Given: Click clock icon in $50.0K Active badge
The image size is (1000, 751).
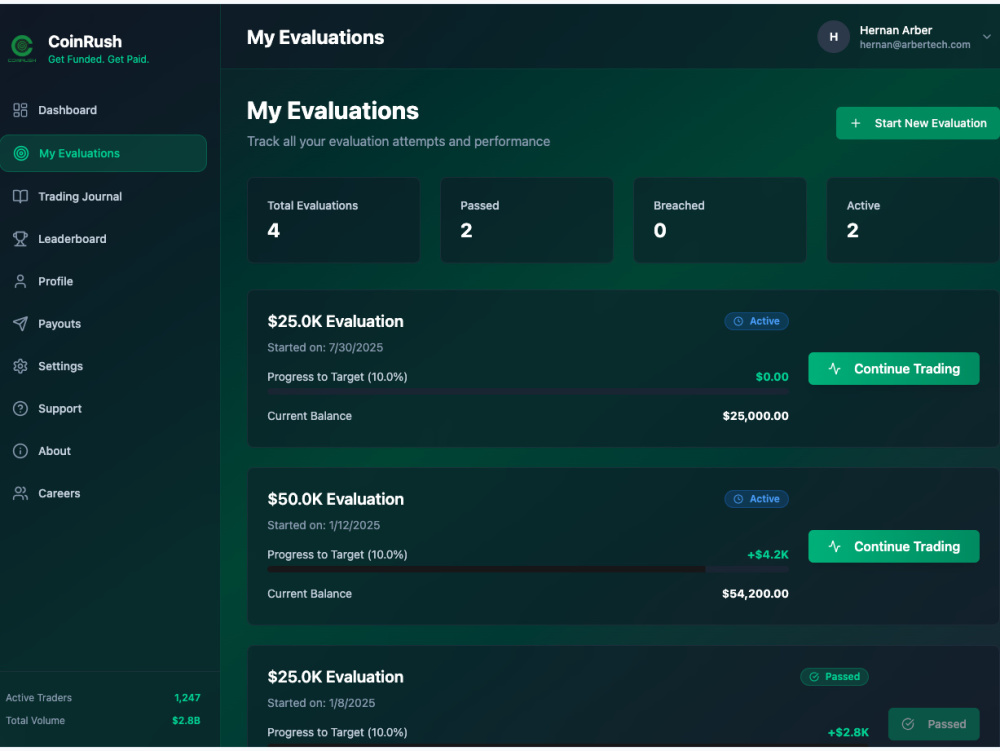Looking at the screenshot, I should (x=738, y=499).
